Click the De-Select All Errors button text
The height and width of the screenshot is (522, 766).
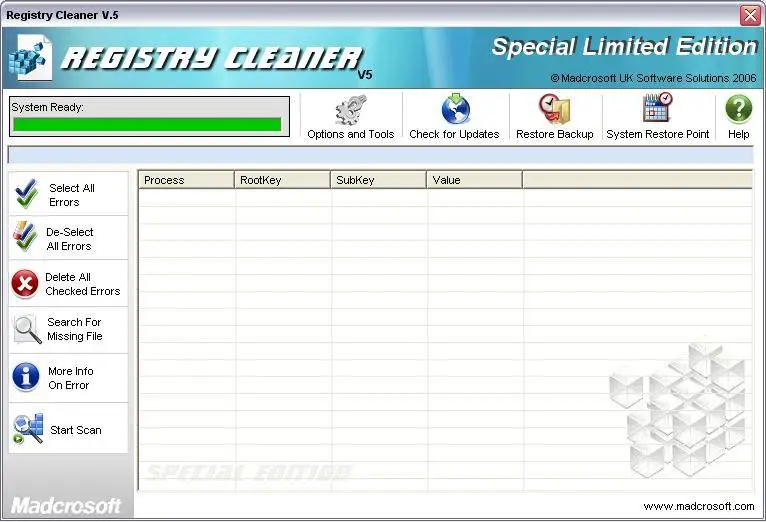coord(69,239)
